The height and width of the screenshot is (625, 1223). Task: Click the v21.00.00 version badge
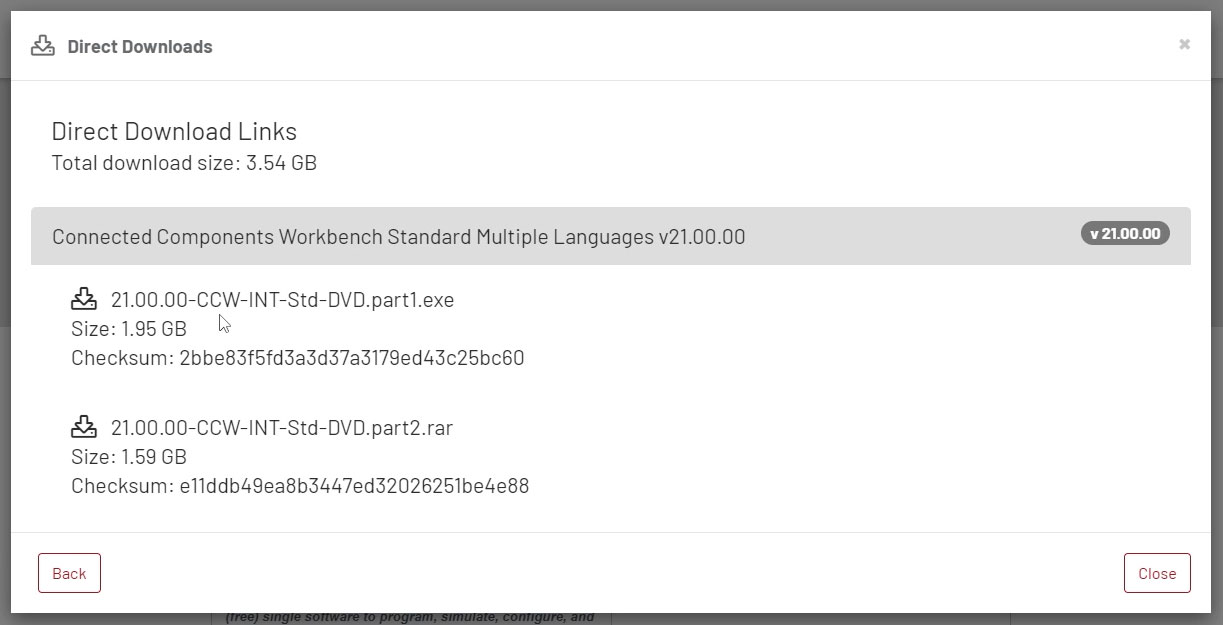pyautogui.click(x=1125, y=234)
